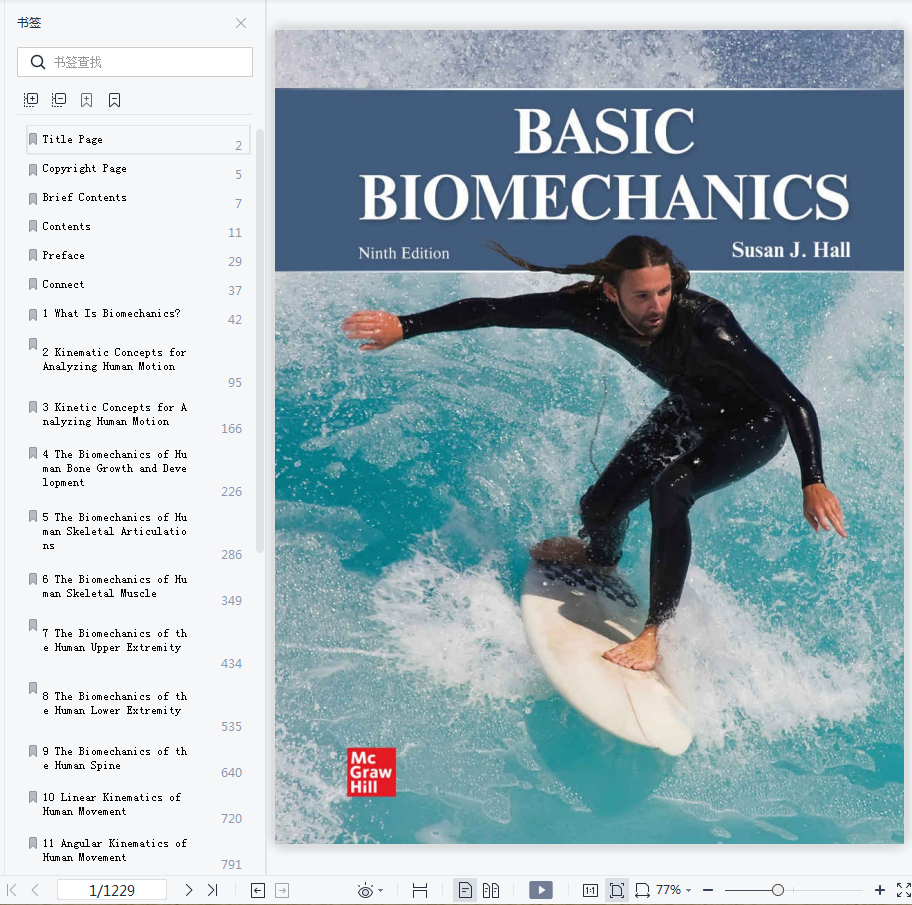Click the bookmark flag icon beside Connect
The height and width of the screenshot is (905, 912).
(x=33, y=284)
